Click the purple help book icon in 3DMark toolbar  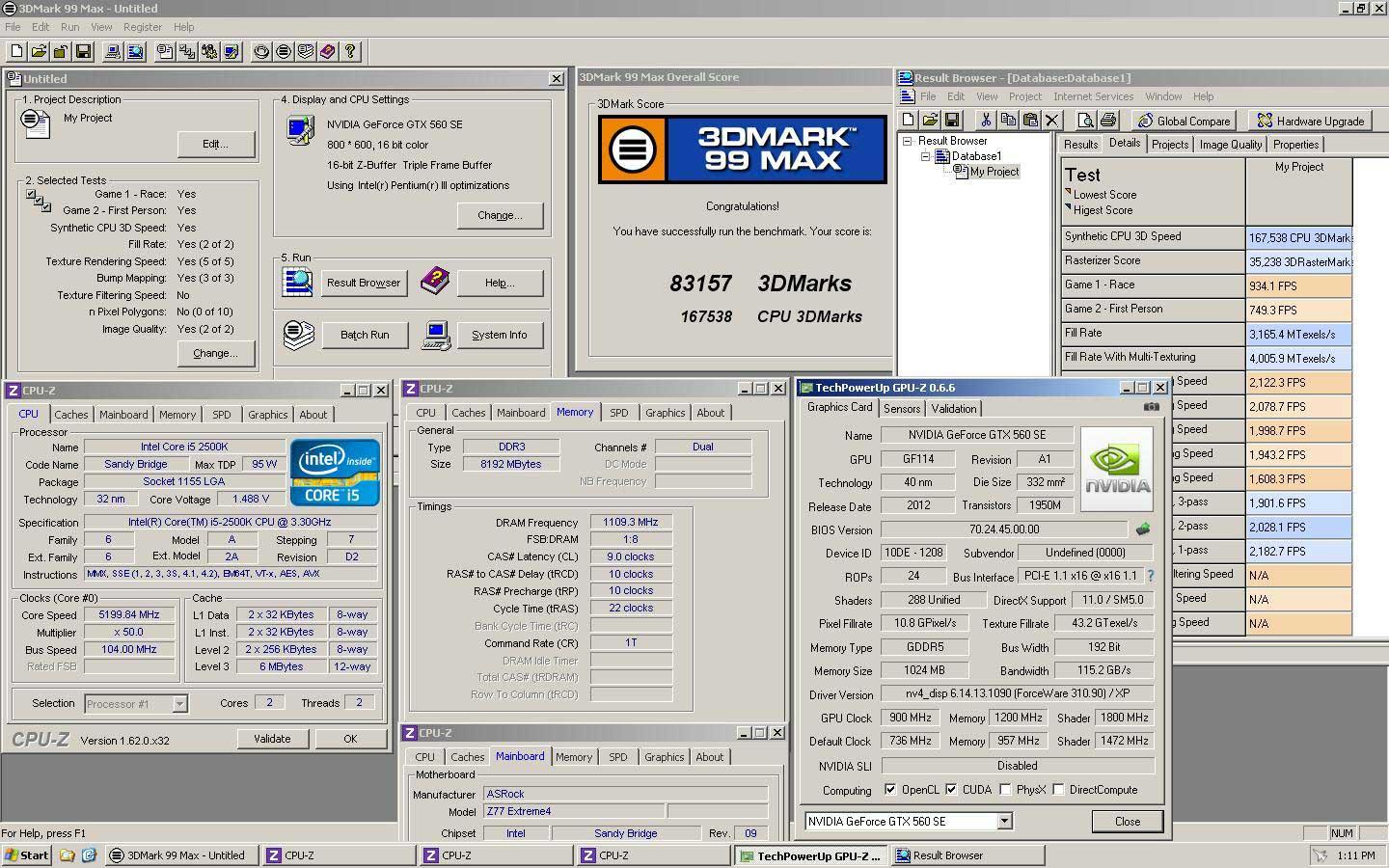tap(328, 51)
